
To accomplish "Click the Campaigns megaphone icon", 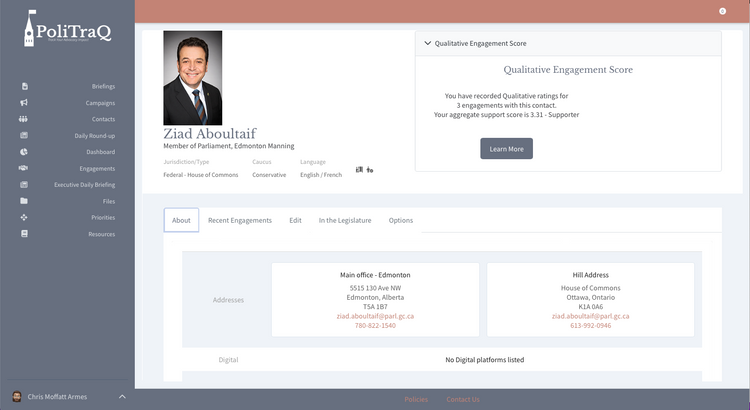I will pyautogui.click(x=24, y=103).
